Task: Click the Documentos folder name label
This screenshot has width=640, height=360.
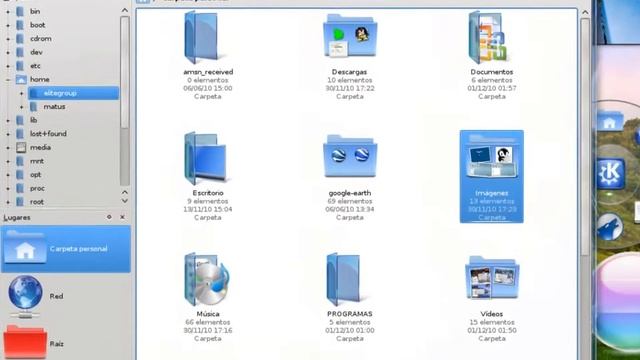Action: (x=491, y=72)
